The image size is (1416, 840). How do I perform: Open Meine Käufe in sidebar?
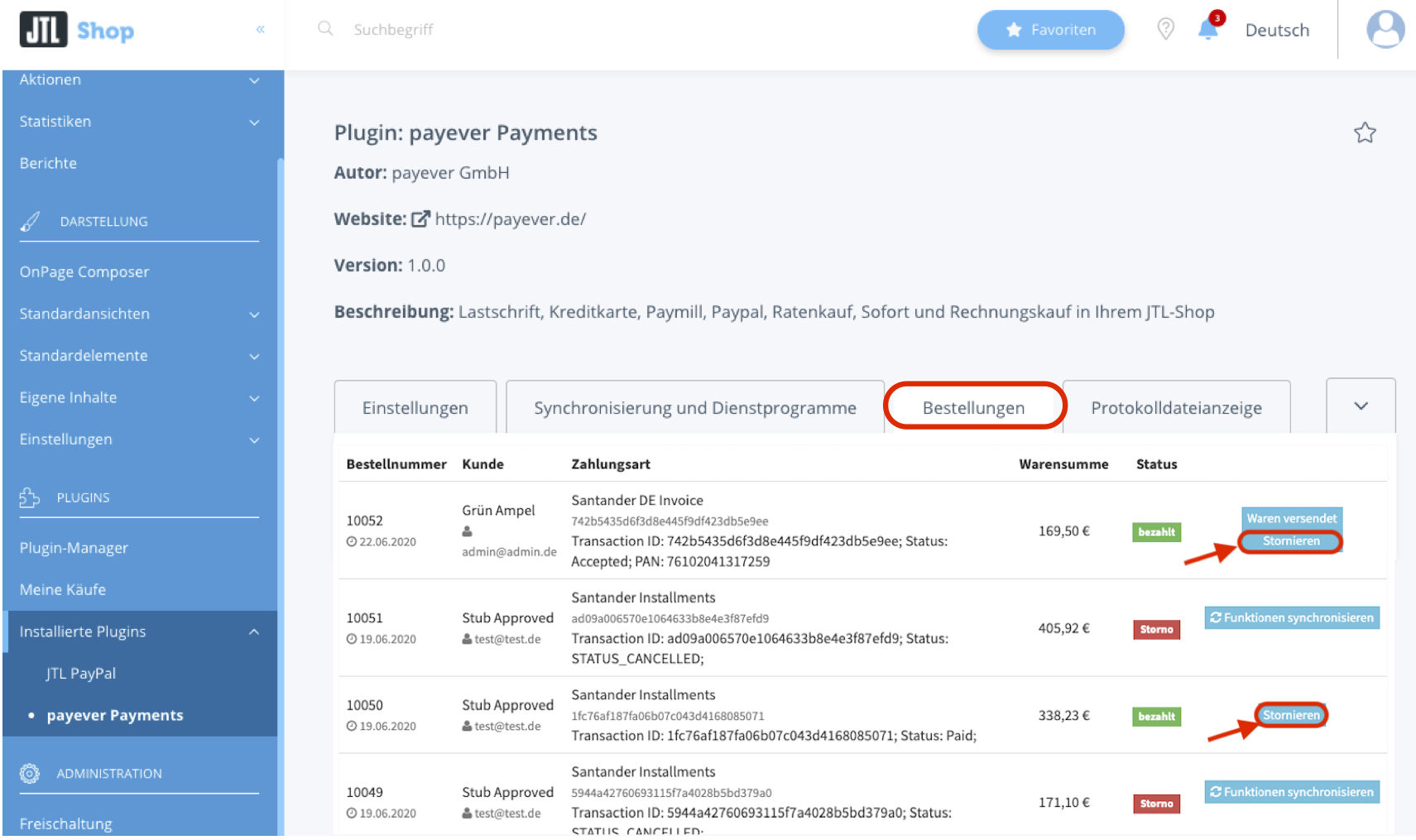click(63, 589)
